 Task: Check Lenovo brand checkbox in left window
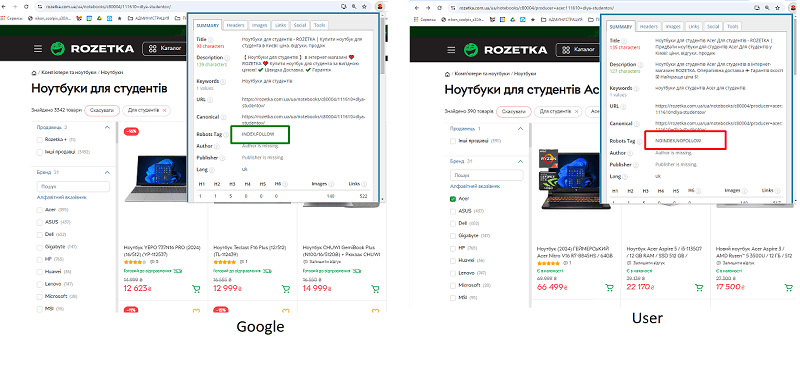[40, 284]
